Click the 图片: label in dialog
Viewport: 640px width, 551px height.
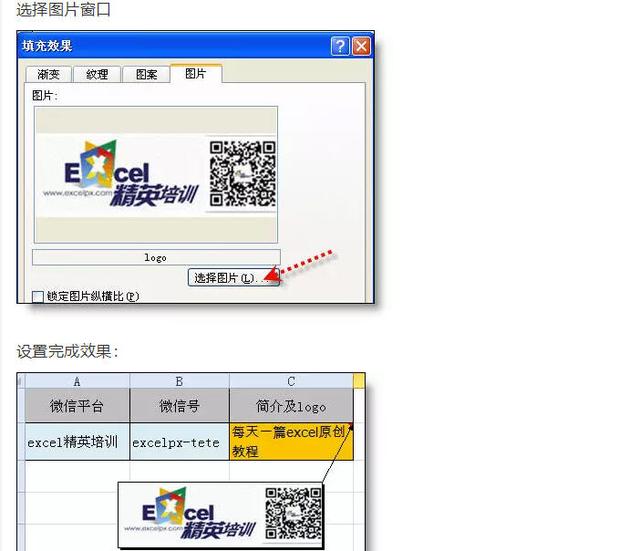coord(45,96)
